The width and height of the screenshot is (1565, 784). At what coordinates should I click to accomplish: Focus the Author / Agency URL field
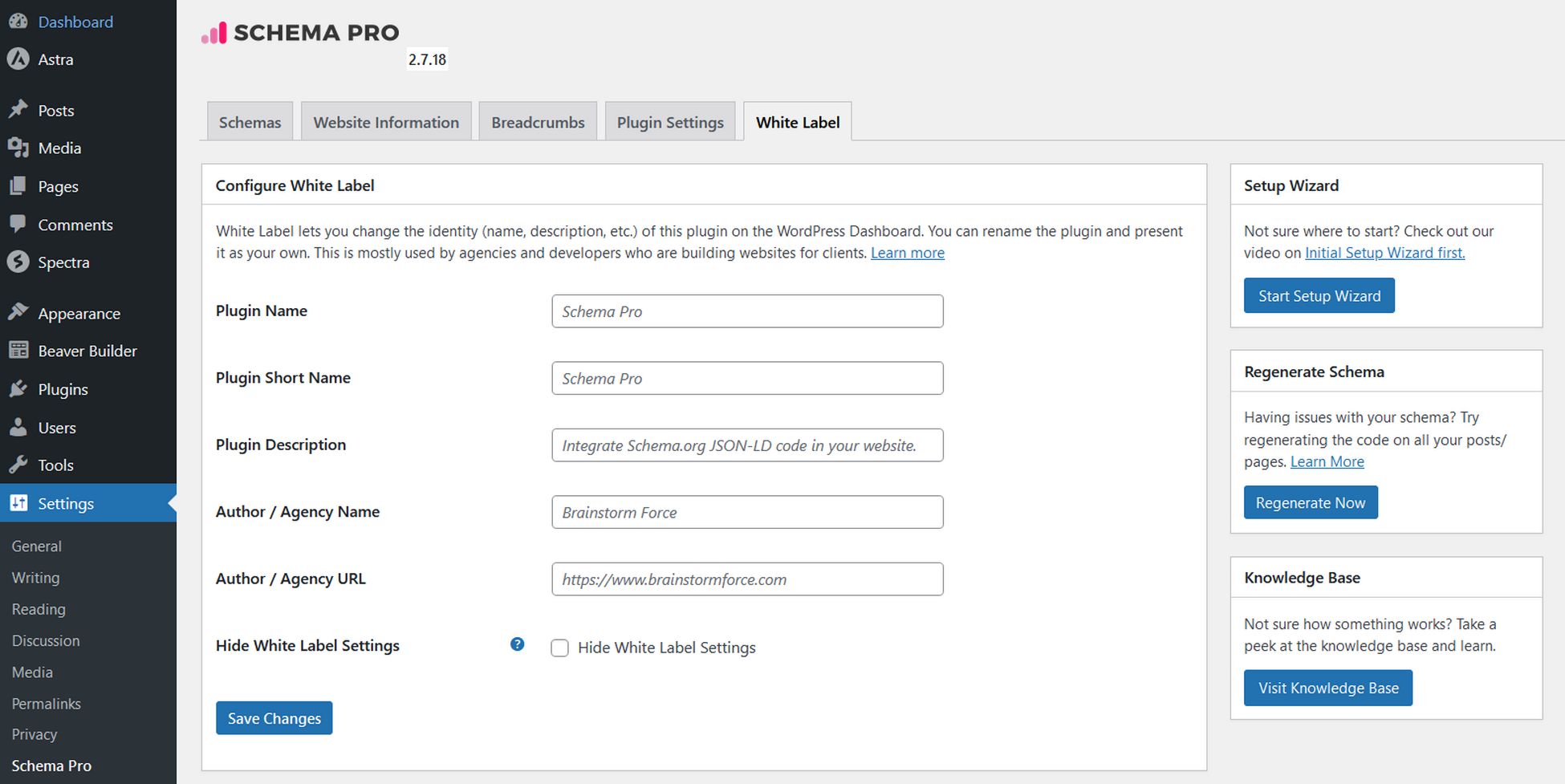[x=747, y=579]
